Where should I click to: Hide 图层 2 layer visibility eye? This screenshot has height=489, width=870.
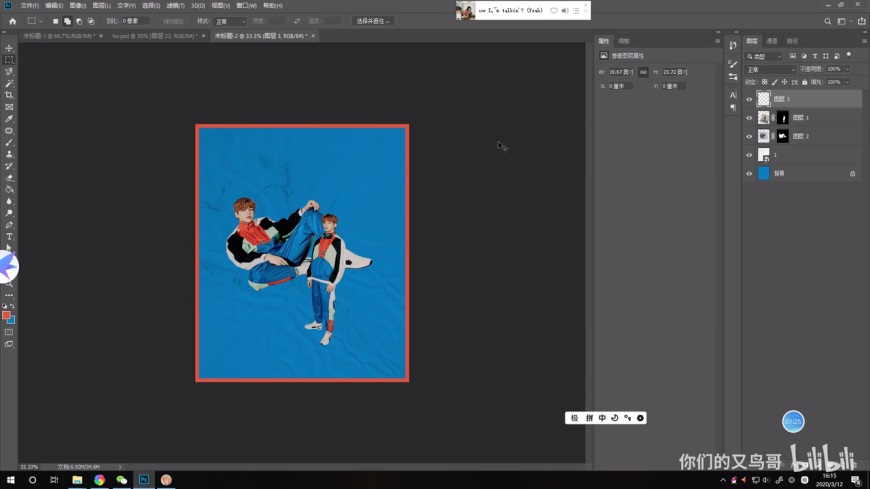pos(749,136)
